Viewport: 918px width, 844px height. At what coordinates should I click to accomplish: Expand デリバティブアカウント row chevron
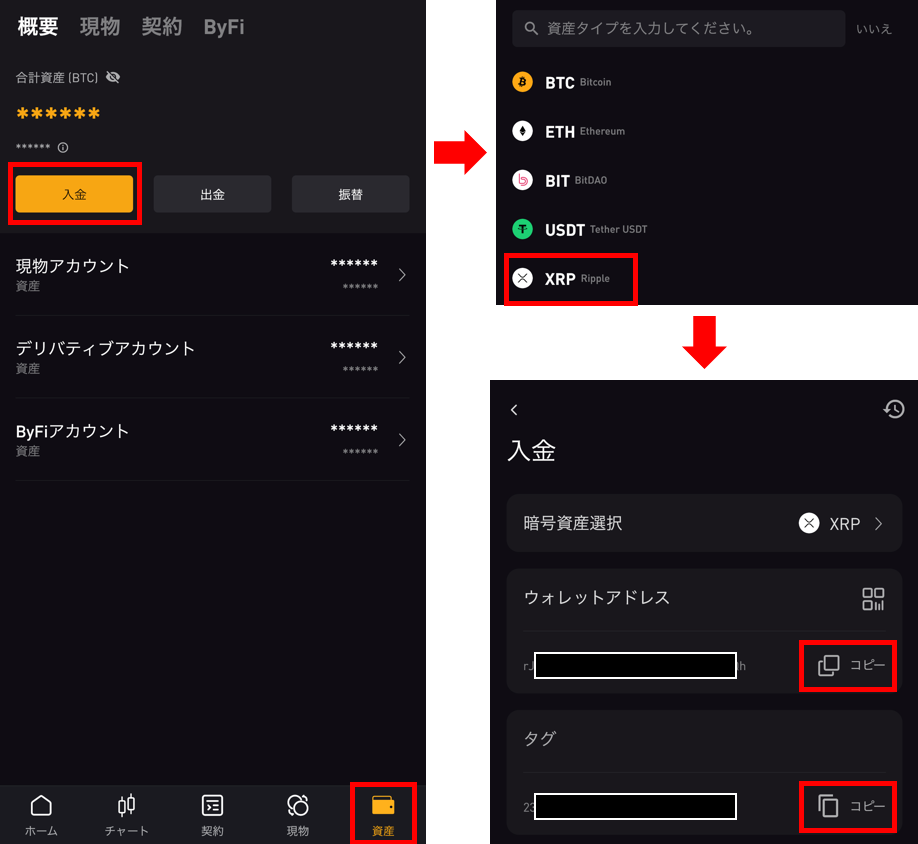402,357
